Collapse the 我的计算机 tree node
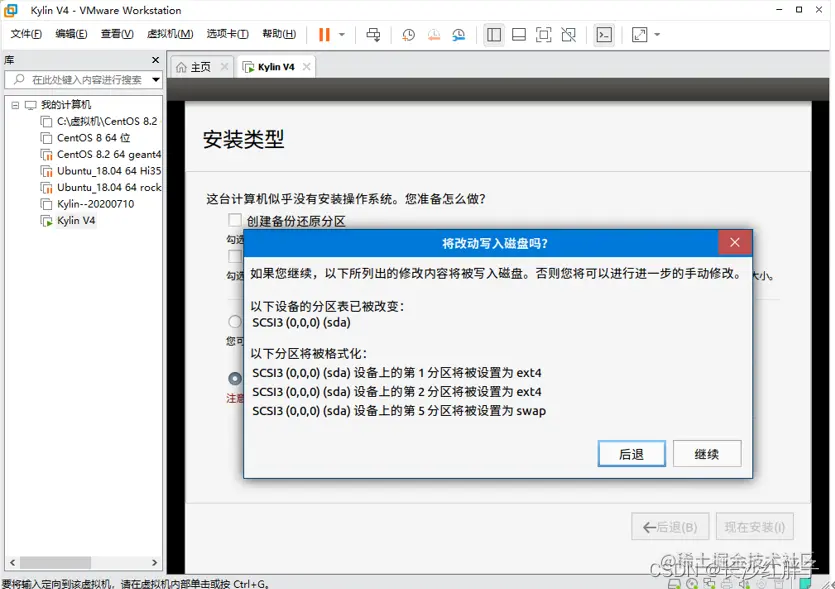The image size is (835, 589). (16, 103)
